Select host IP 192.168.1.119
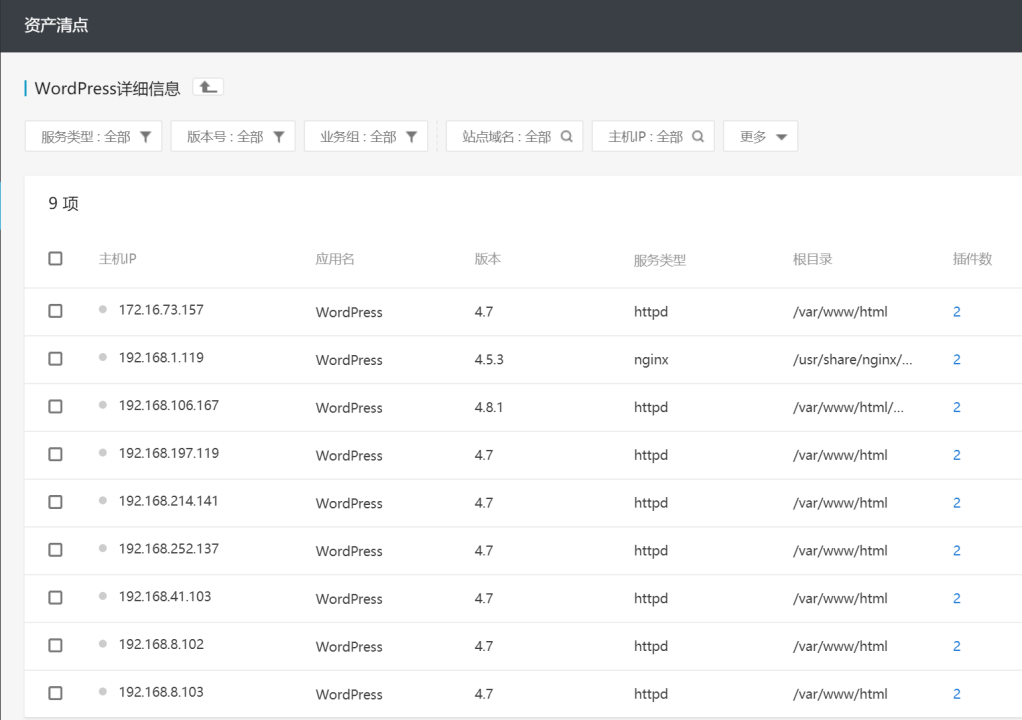 point(161,357)
